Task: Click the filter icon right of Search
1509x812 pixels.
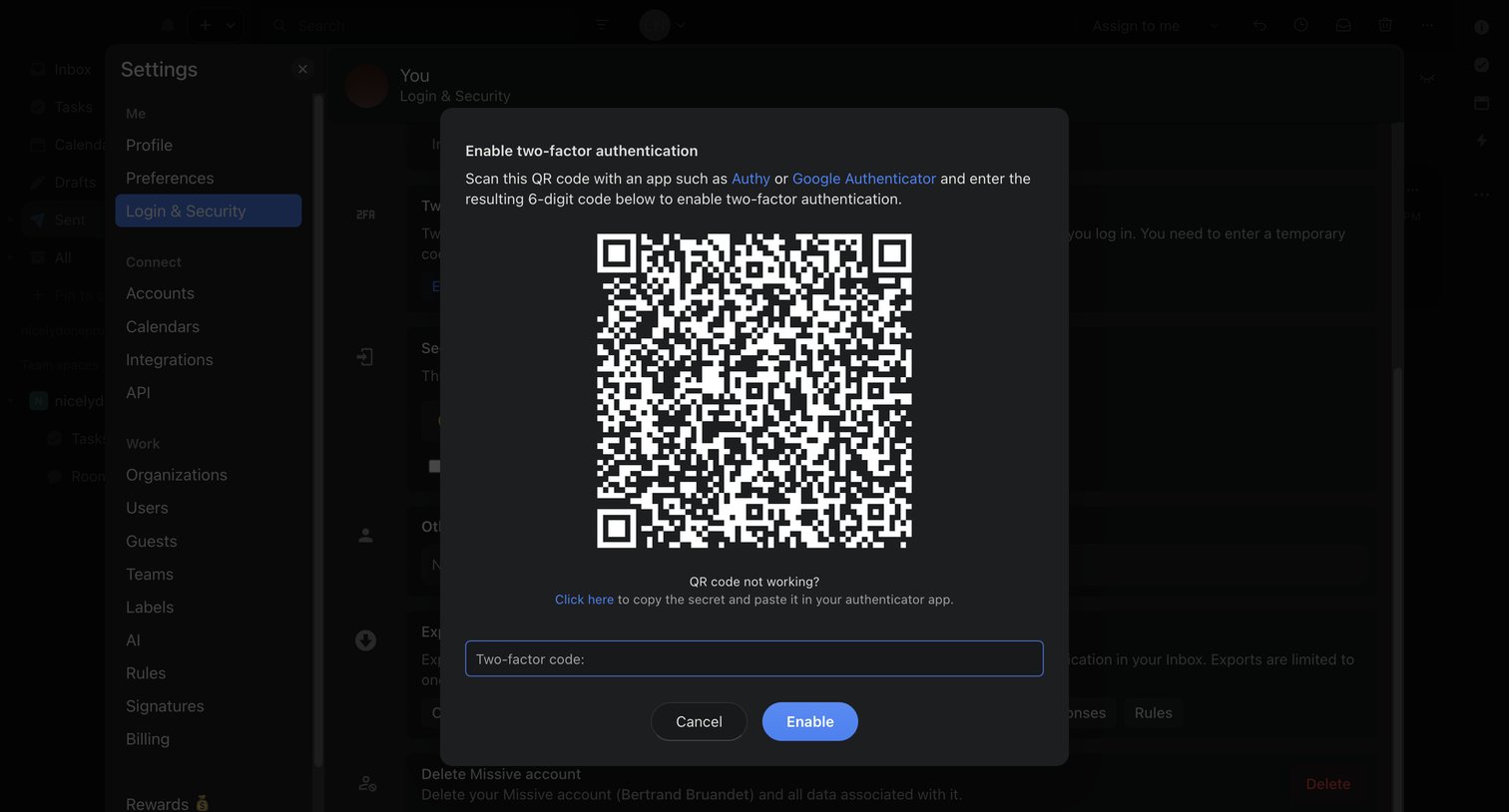Action: click(x=602, y=25)
